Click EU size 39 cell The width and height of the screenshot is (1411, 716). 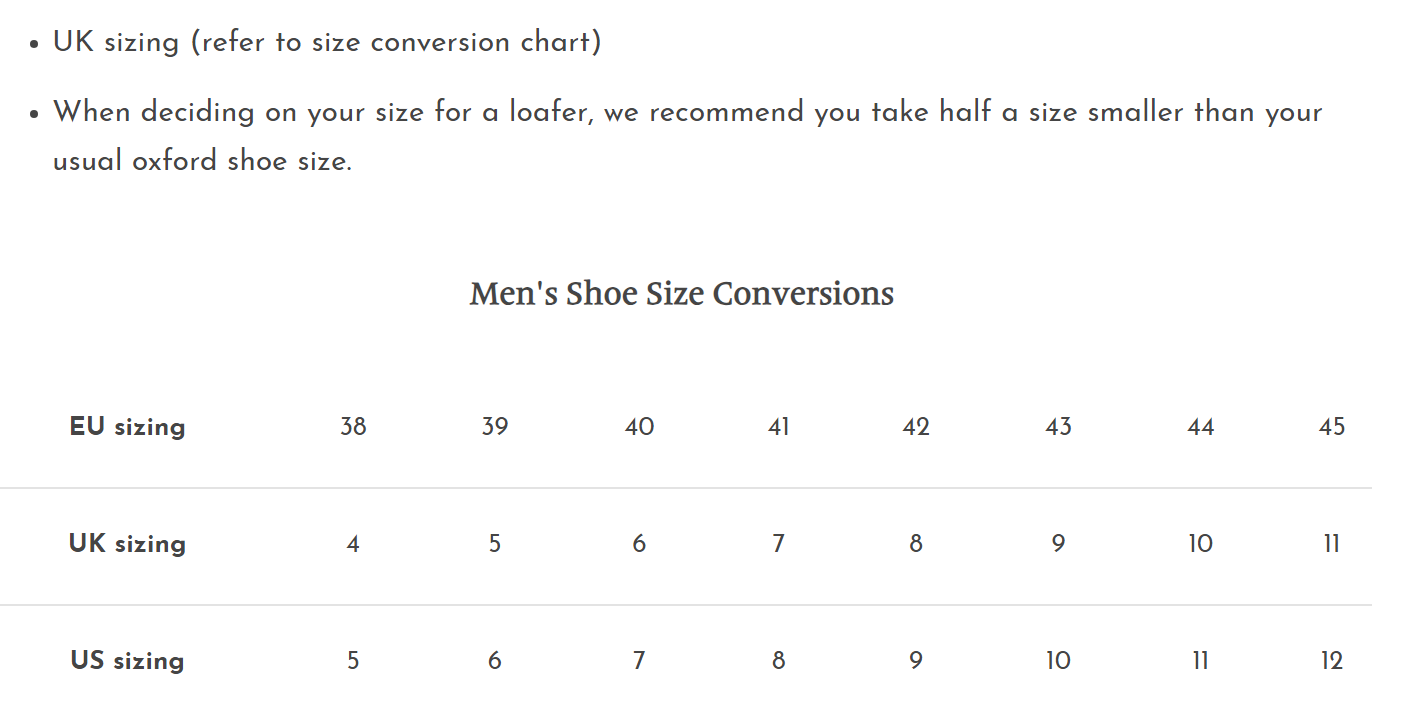(495, 427)
